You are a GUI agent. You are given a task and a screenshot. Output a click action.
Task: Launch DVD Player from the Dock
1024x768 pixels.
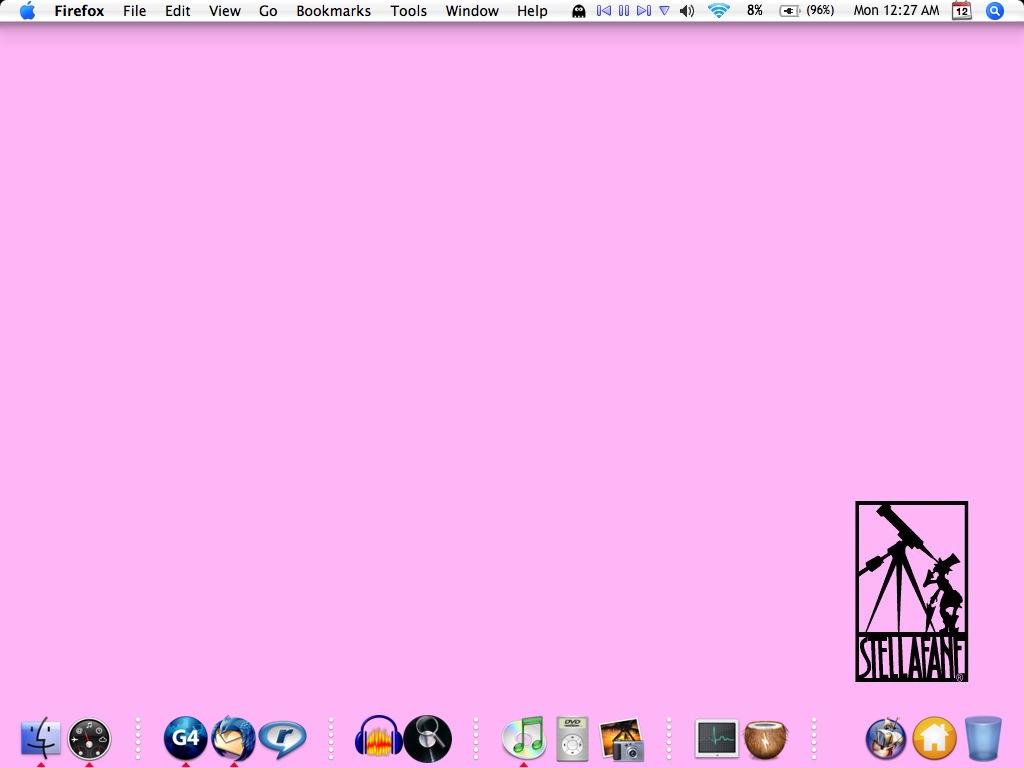[x=572, y=739]
